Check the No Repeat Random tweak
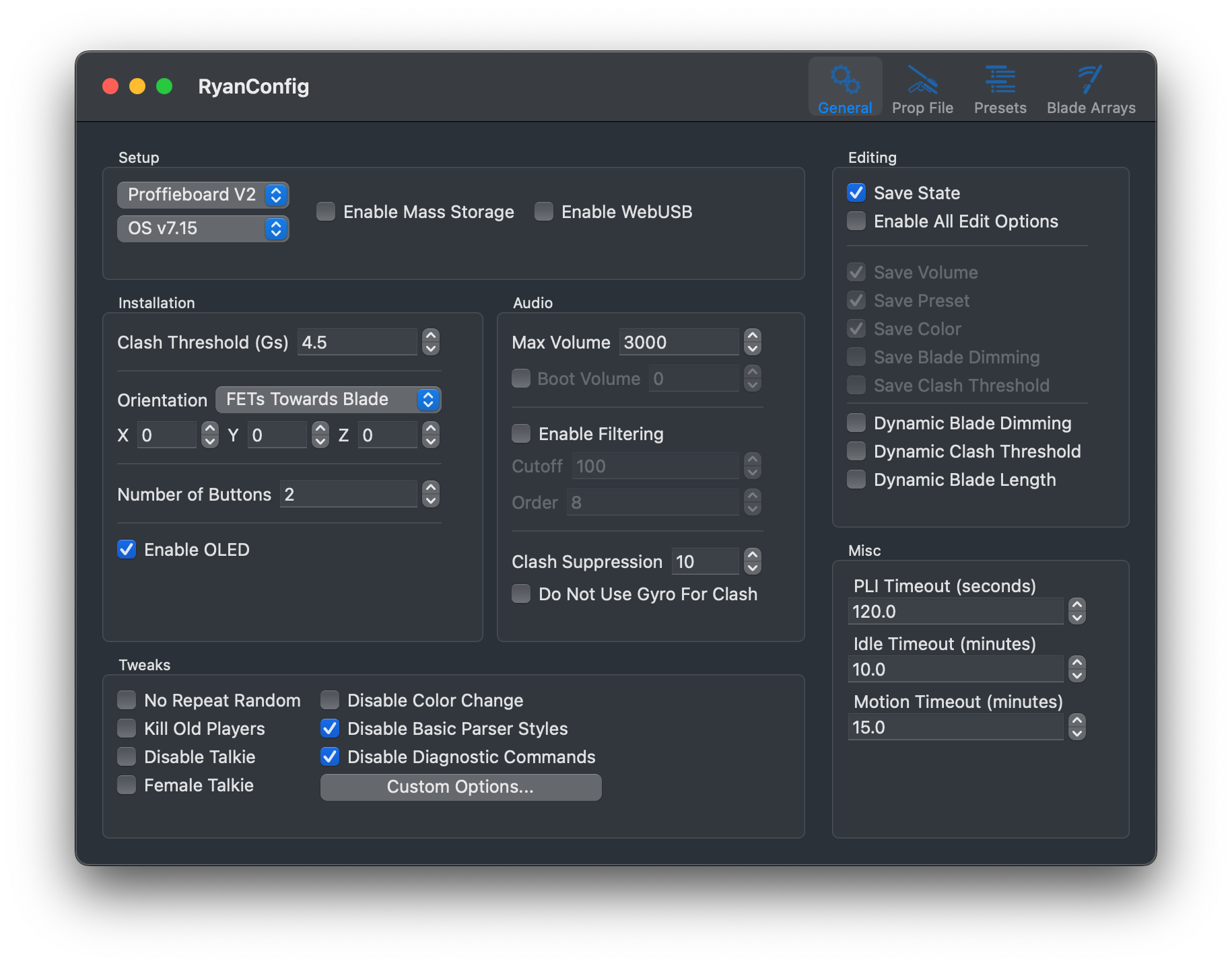Image resolution: width=1232 pixels, height=965 pixels. point(126,700)
